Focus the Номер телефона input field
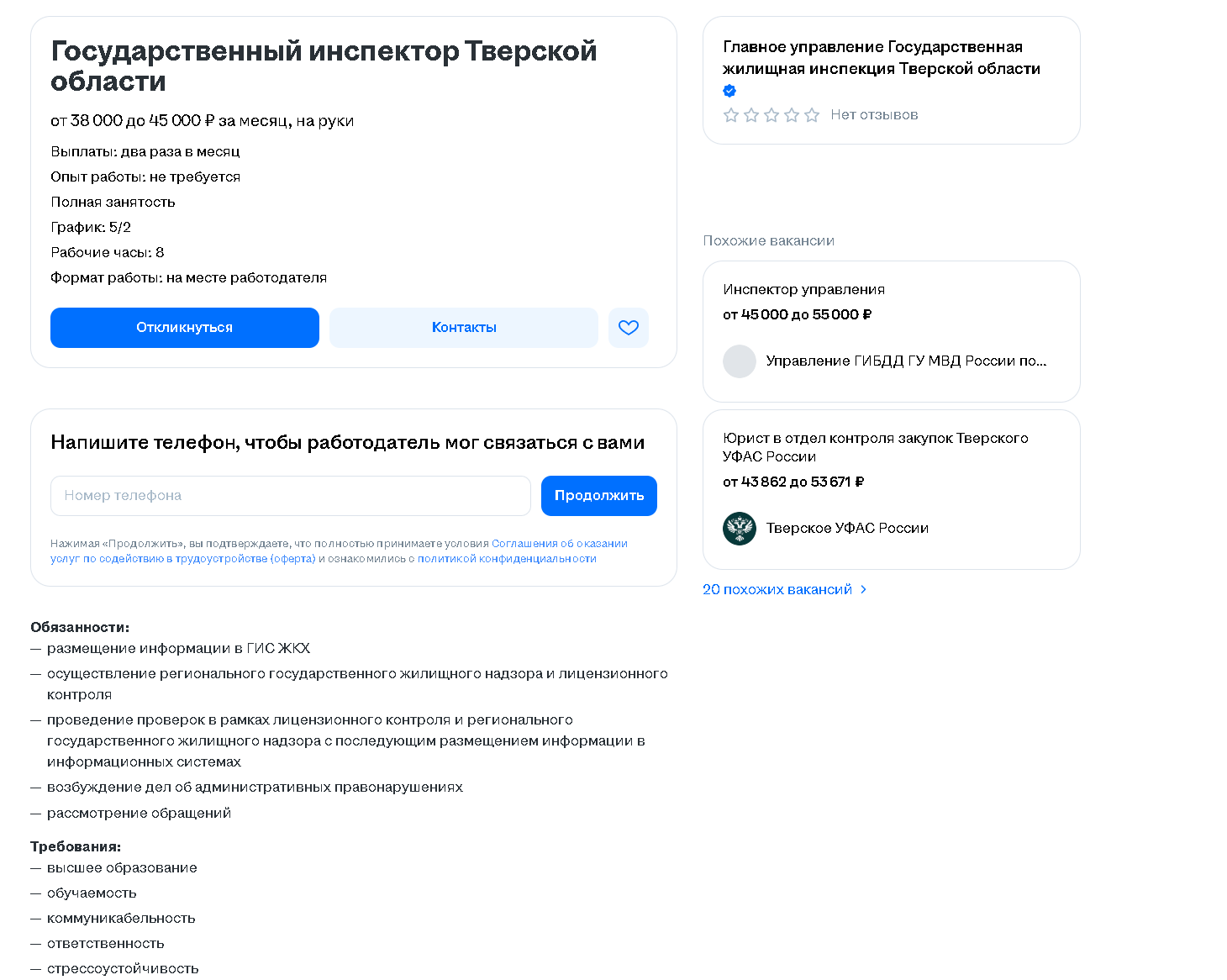 coord(291,496)
